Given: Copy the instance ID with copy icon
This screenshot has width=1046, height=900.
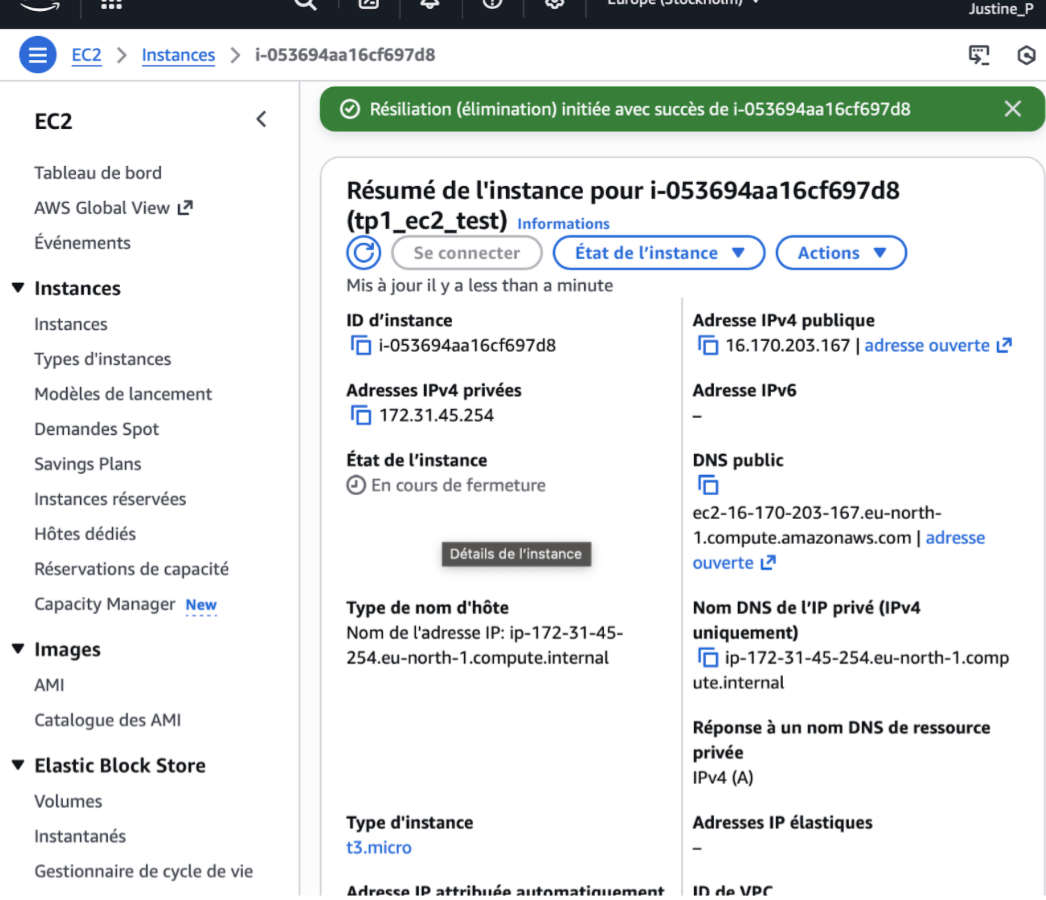Looking at the screenshot, I should [x=360, y=346].
